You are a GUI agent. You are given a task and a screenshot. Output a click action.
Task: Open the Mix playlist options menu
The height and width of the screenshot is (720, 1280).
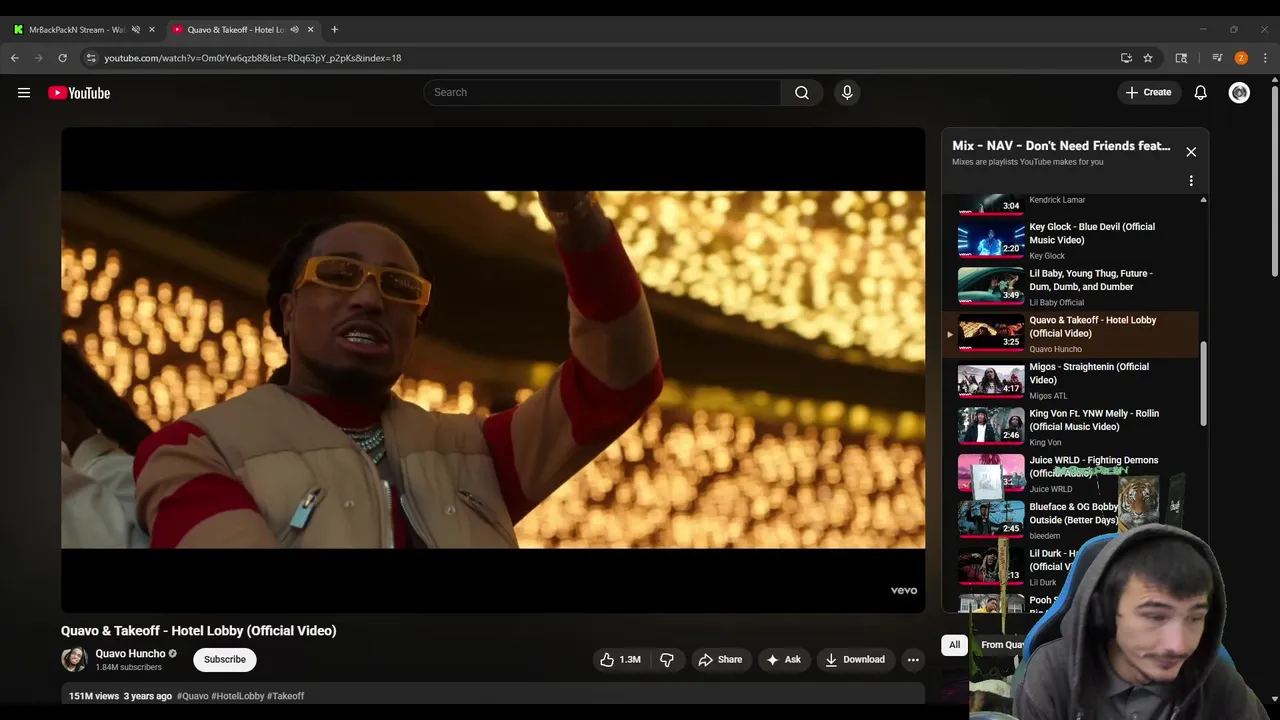(x=1191, y=181)
